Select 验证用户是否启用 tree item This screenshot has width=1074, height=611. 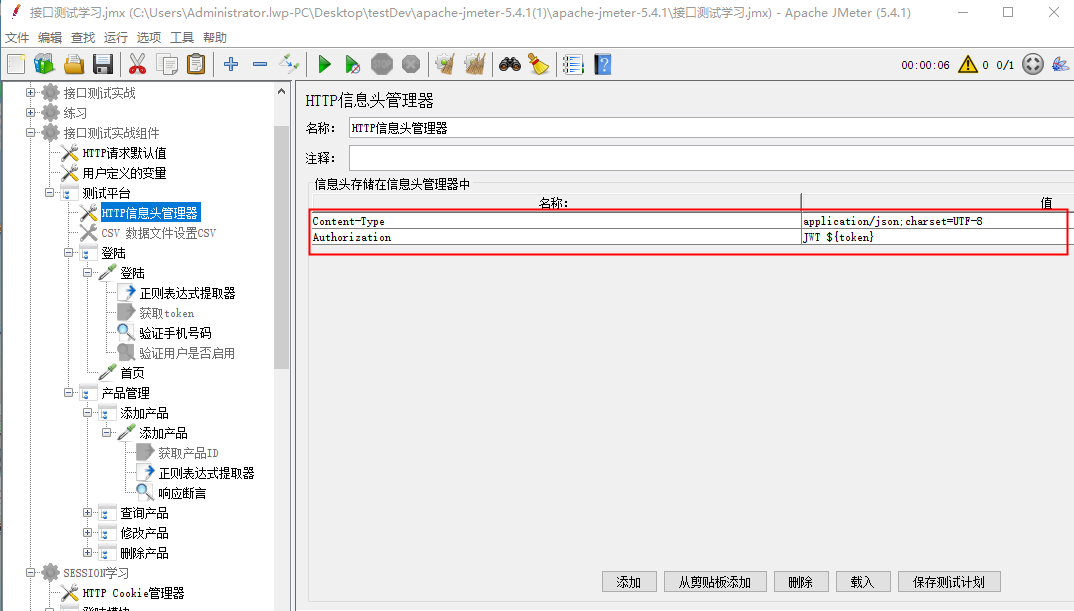(187, 353)
